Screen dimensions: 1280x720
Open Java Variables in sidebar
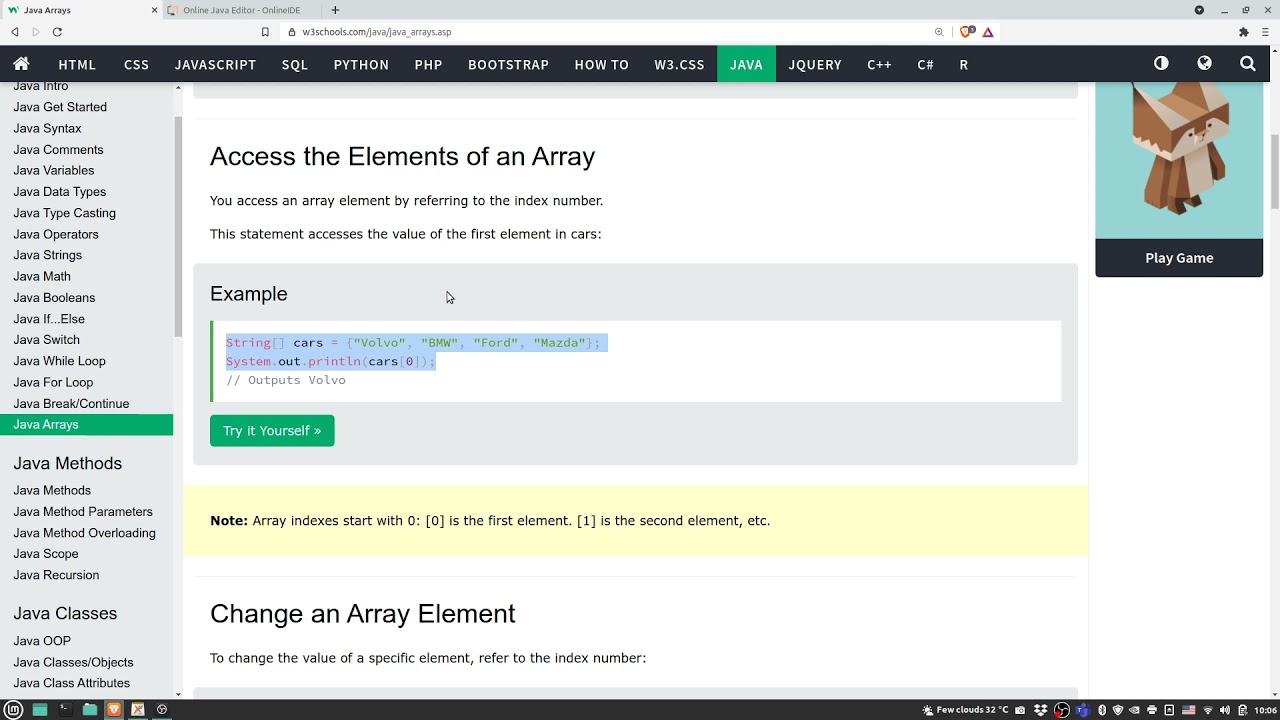point(54,171)
